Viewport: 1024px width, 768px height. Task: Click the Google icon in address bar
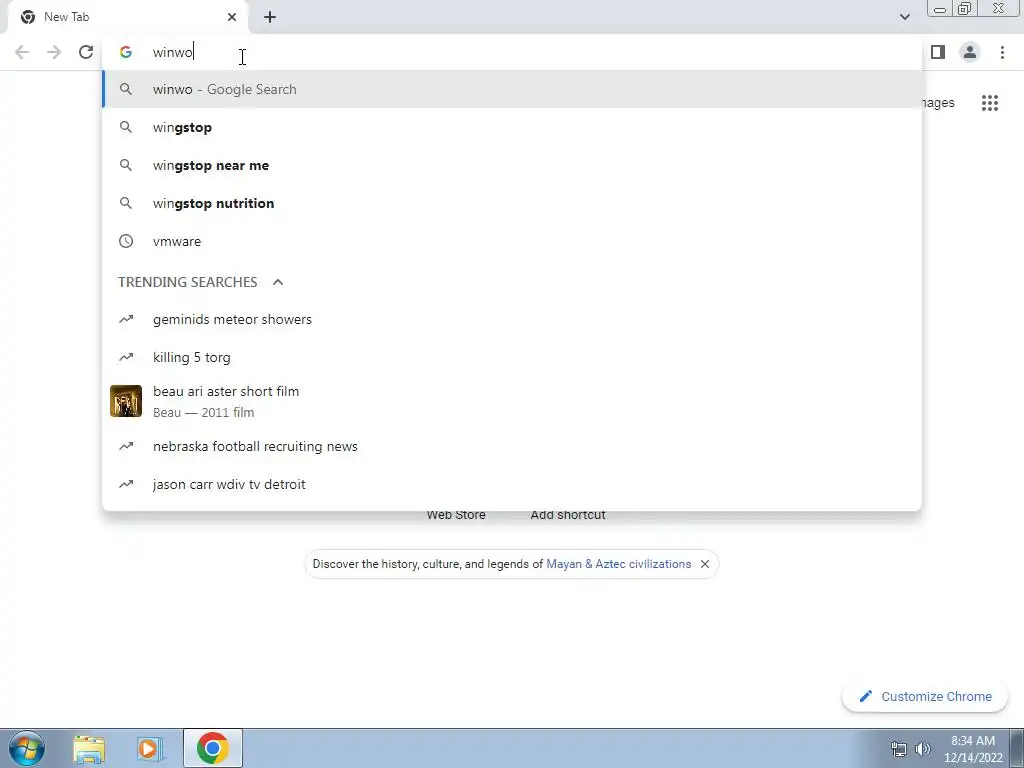[x=126, y=52]
